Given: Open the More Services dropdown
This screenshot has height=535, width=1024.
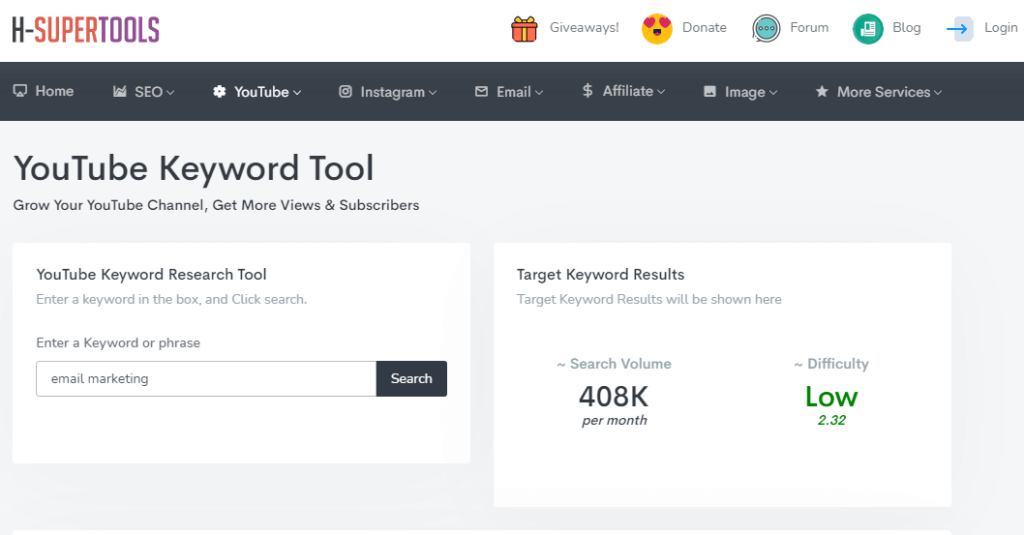Looking at the screenshot, I should click(x=889, y=91).
